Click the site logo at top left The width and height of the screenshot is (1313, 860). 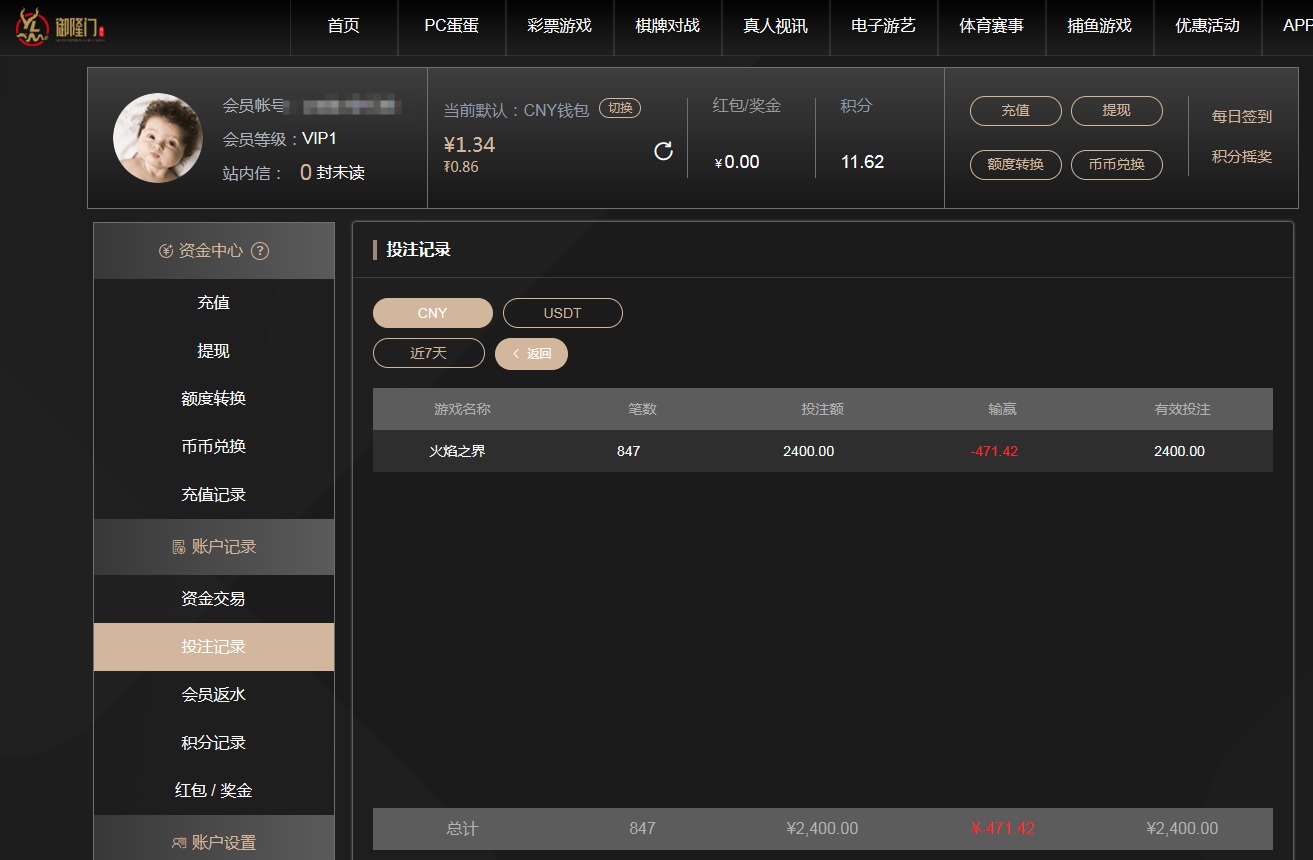pos(61,27)
